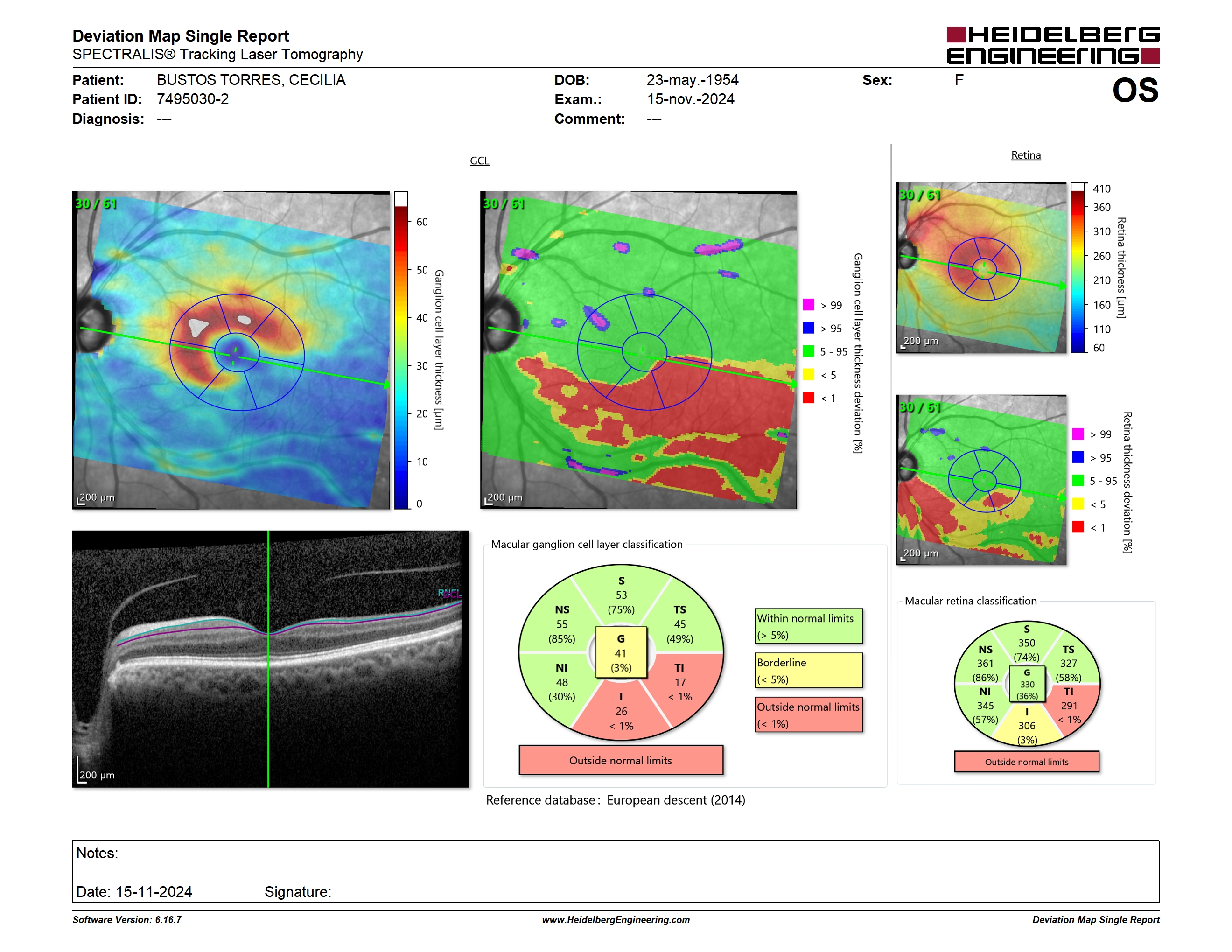The image size is (1232, 952).
Task: Click the Macular retina classification heading
Action: (x=970, y=601)
